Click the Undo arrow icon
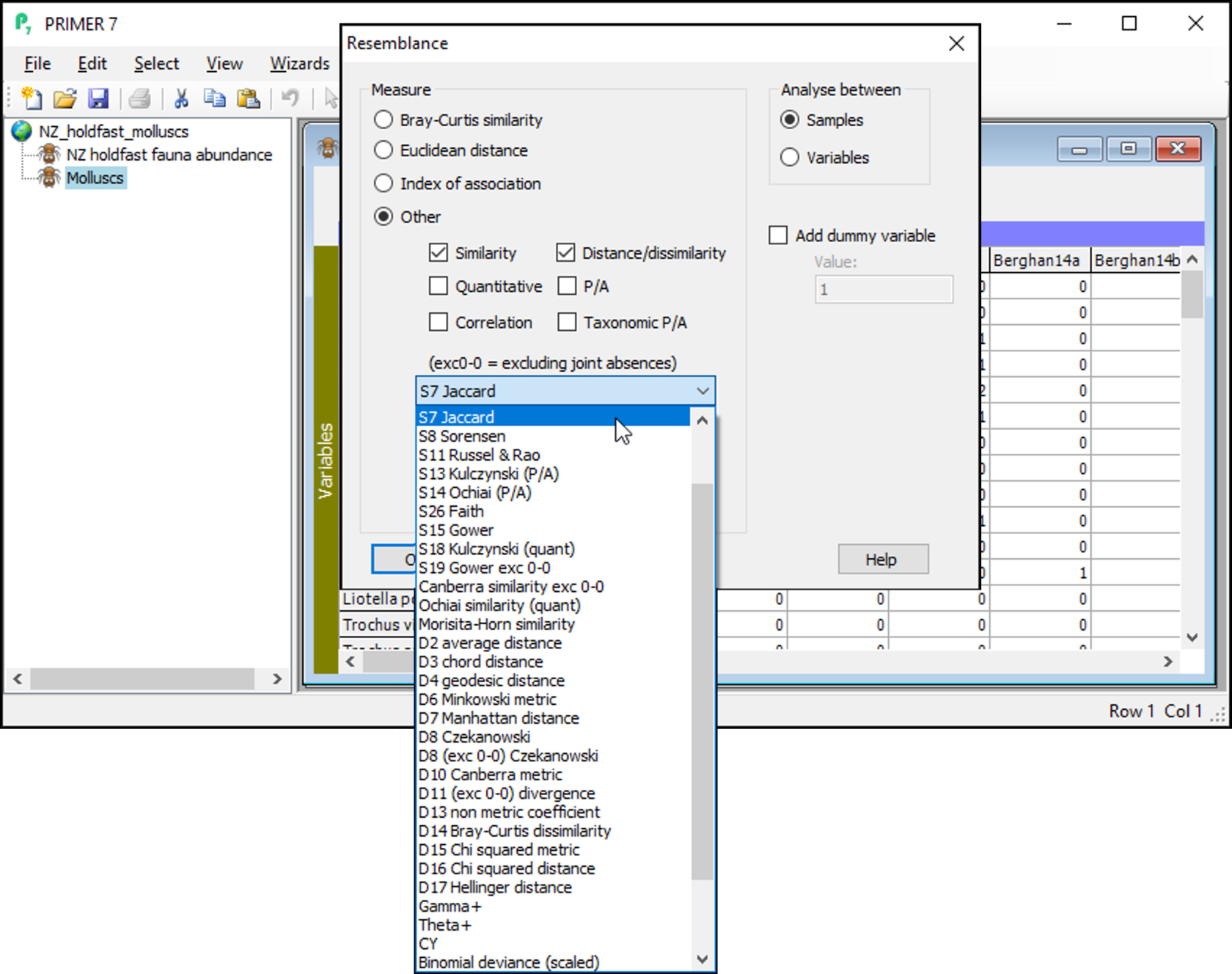The image size is (1232, 974). [x=290, y=98]
